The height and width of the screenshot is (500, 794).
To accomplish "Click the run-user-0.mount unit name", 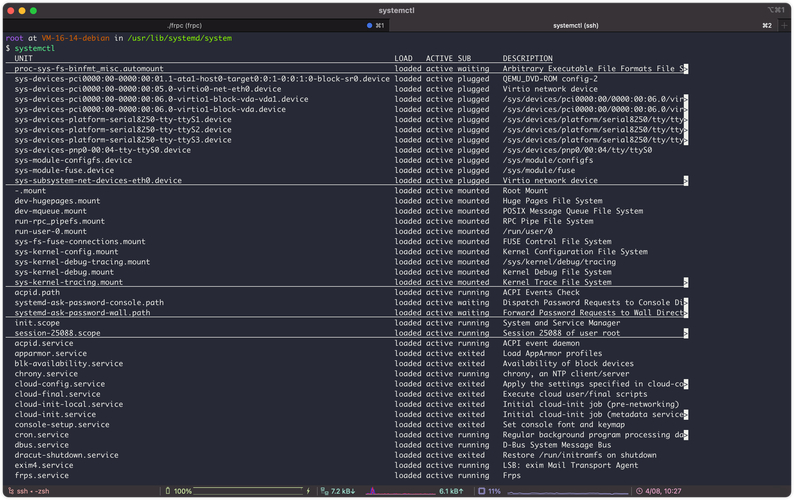I will [50, 232].
